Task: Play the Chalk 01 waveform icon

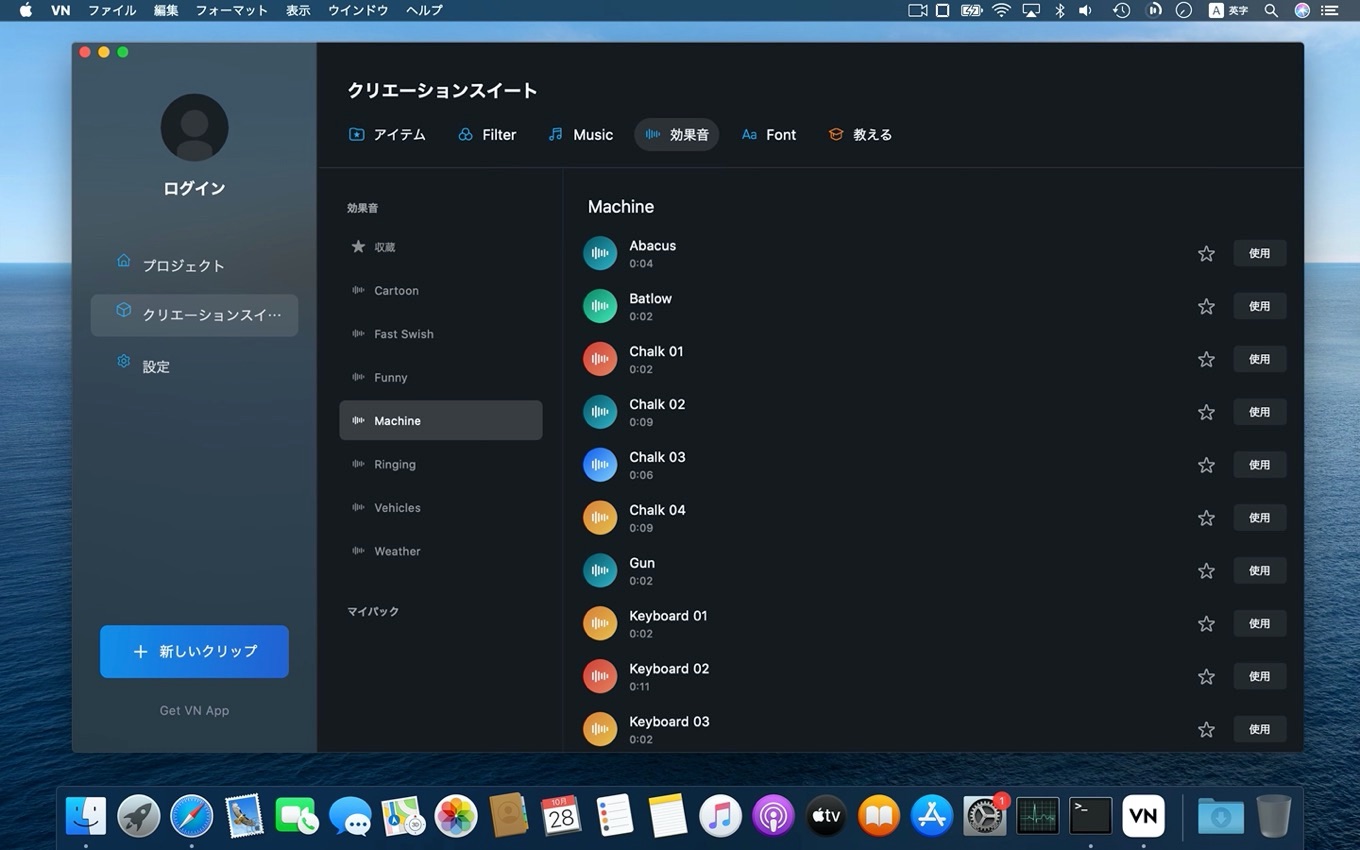Action: coord(600,359)
